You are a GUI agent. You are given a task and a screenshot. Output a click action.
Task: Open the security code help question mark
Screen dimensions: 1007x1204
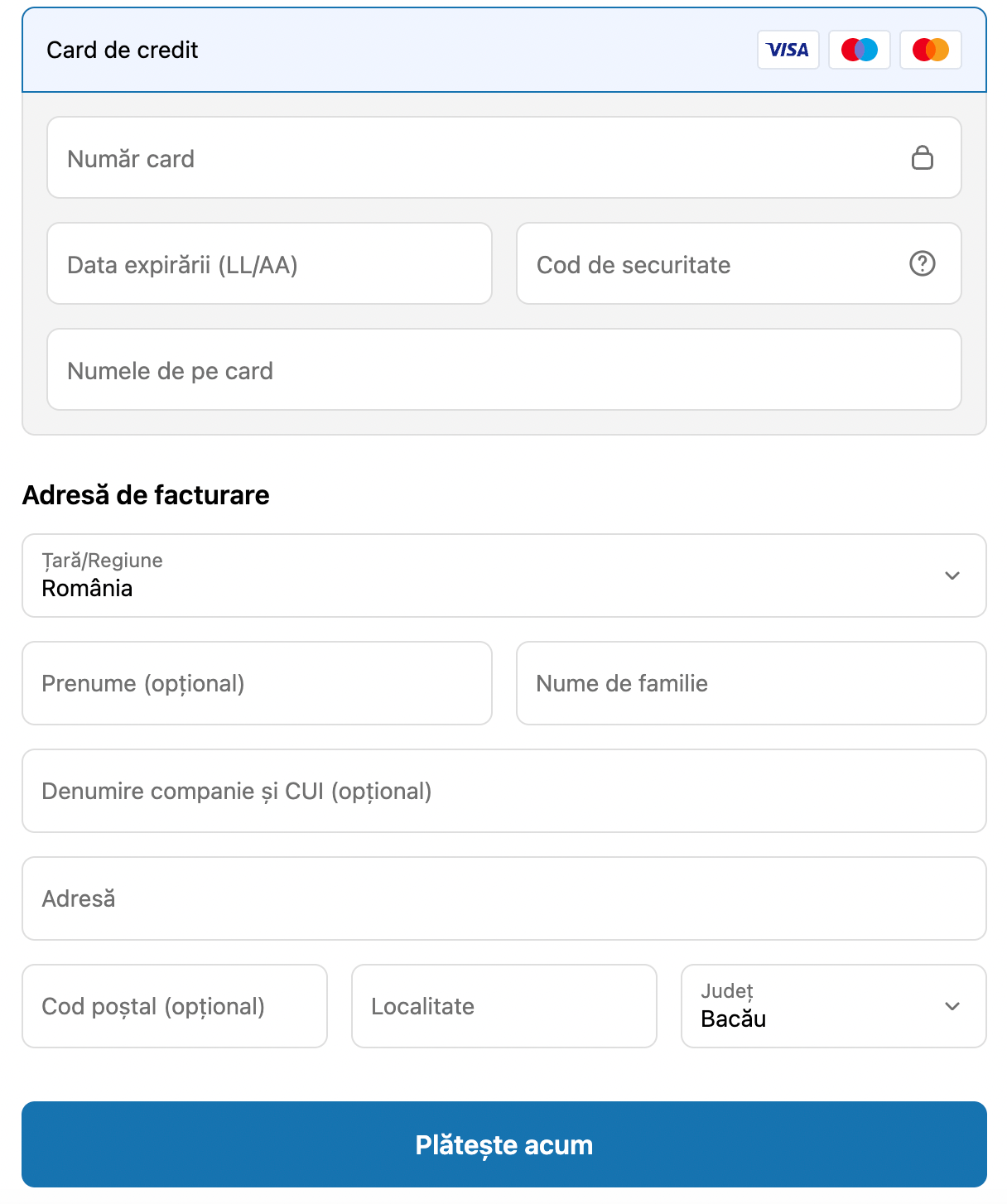coord(922,263)
